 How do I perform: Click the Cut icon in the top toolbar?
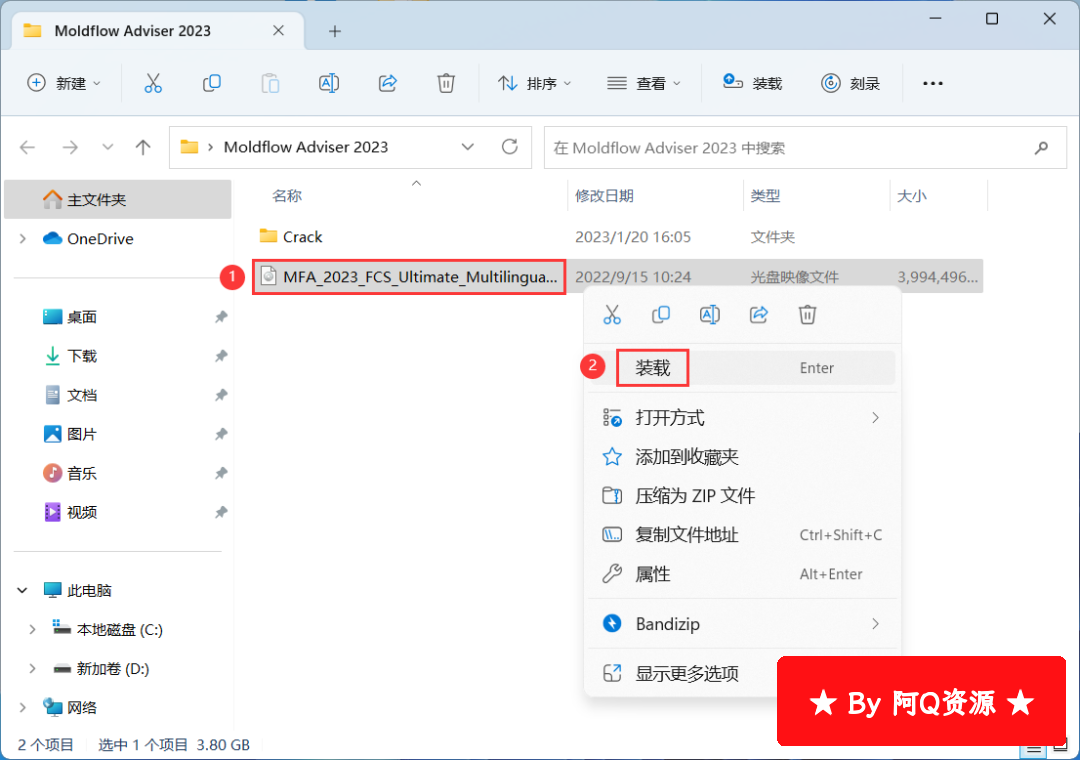click(153, 83)
